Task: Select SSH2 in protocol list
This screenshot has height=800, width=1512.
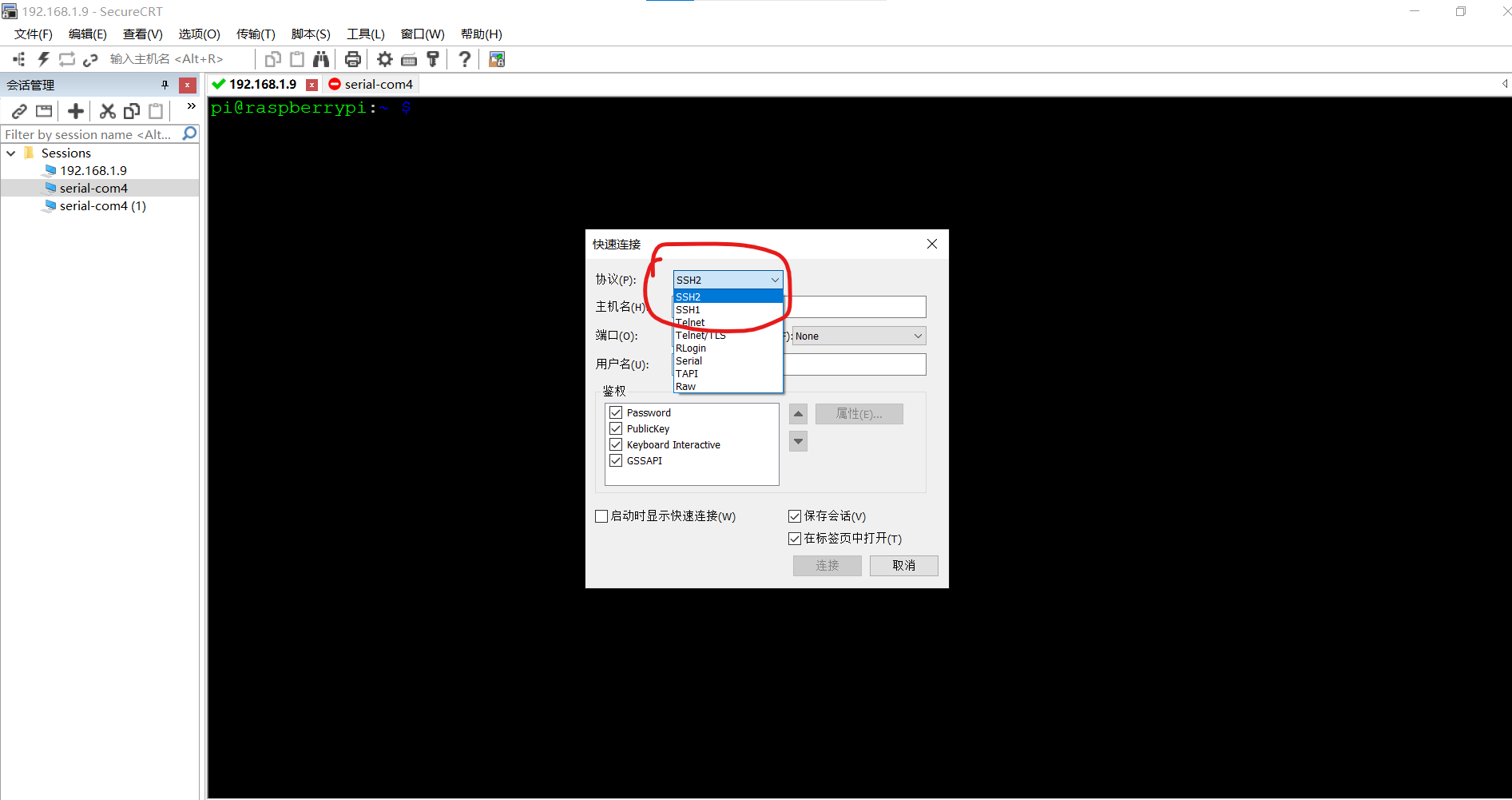Action: pyautogui.click(x=728, y=297)
